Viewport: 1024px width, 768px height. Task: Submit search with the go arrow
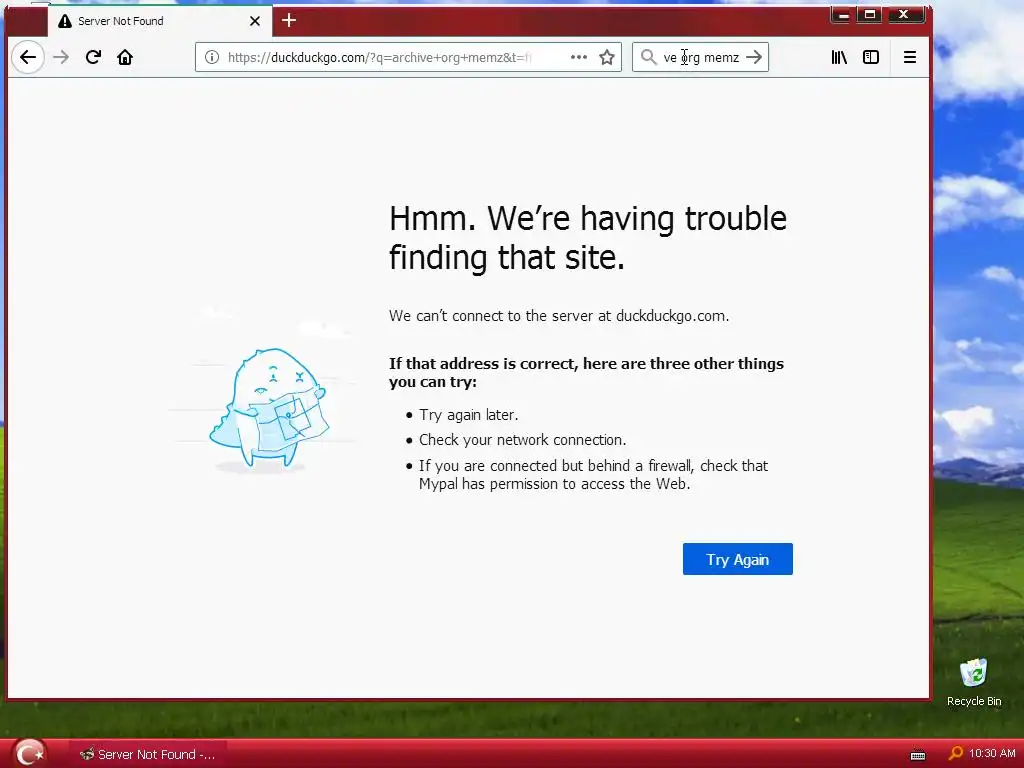tap(754, 57)
